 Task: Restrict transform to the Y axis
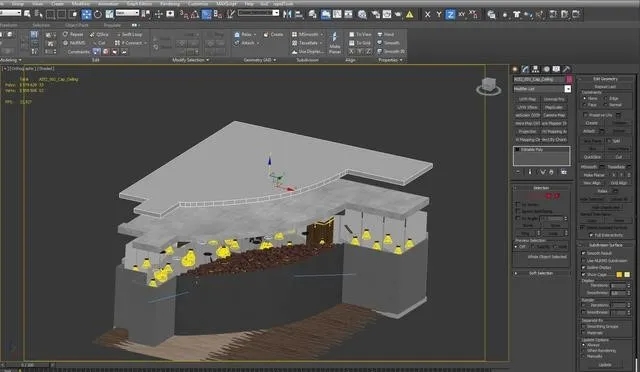(x=439, y=15)
